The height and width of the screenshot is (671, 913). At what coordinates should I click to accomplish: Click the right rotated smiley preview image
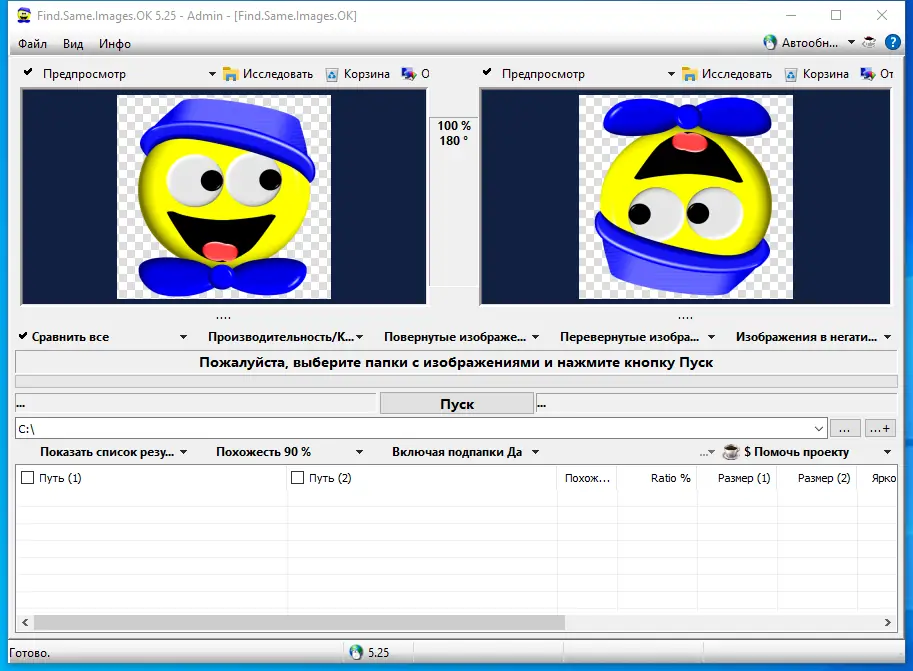(x=685, y=197)
